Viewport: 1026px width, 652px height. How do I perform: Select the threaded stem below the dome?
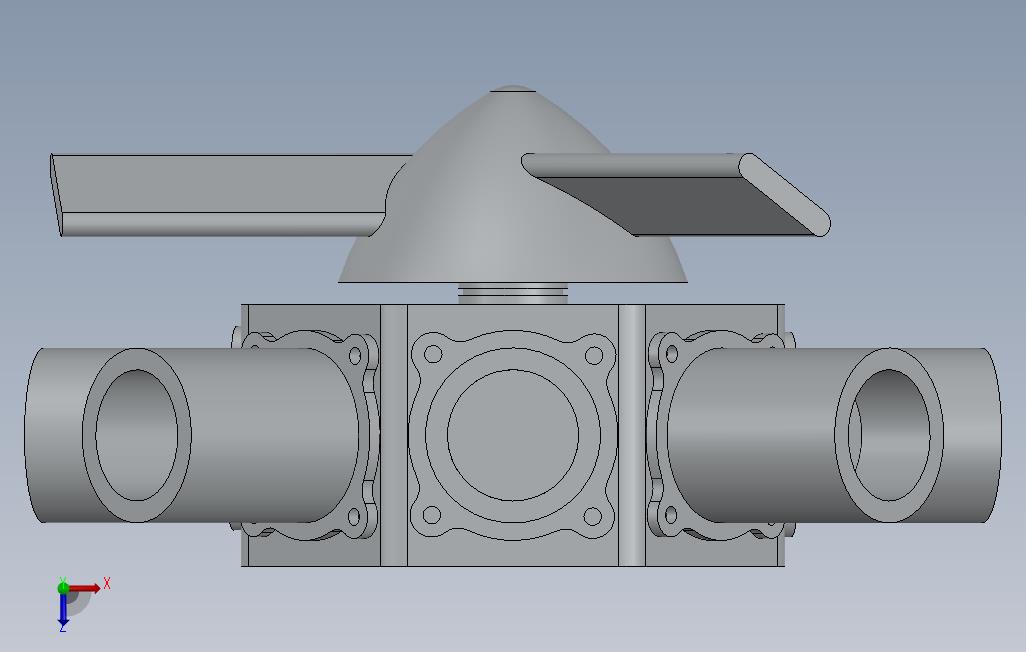click(x=513, y=293)
